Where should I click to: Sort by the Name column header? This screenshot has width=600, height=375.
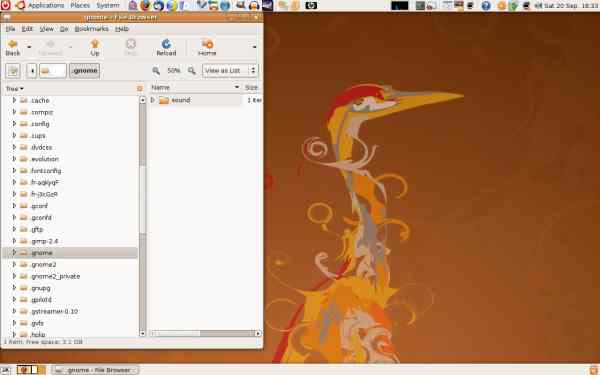pyautogui.click(x=195, y=88)
